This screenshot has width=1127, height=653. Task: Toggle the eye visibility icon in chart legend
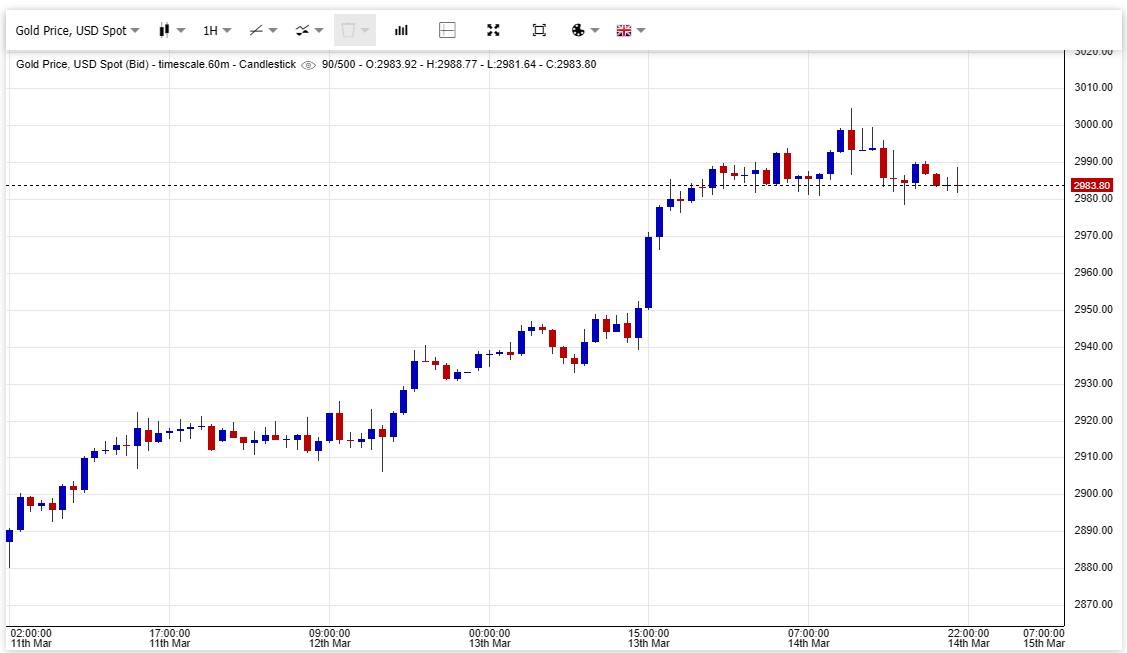[309, 65]
